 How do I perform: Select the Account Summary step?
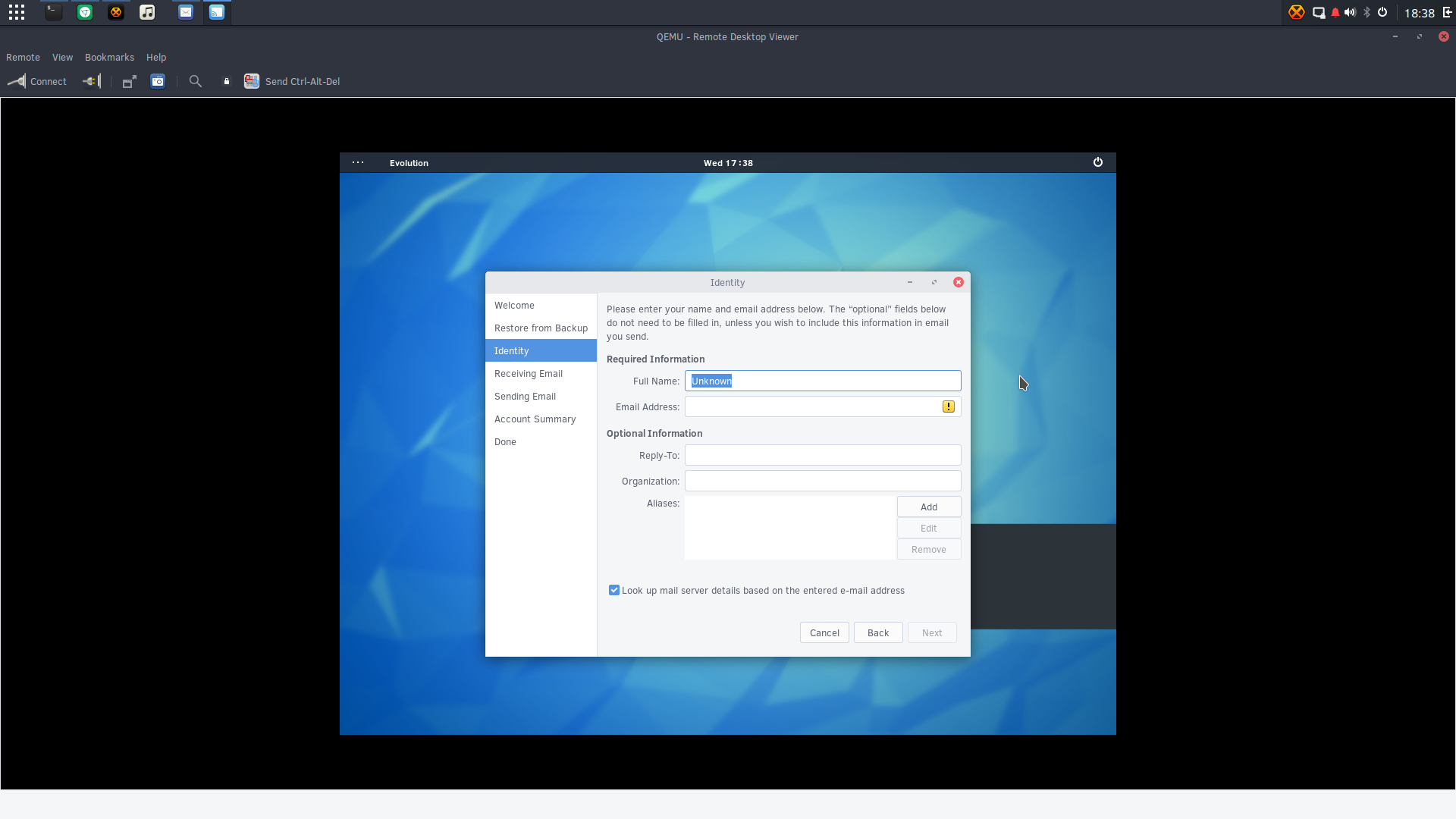pyautogui.click(x=541, y=419)
